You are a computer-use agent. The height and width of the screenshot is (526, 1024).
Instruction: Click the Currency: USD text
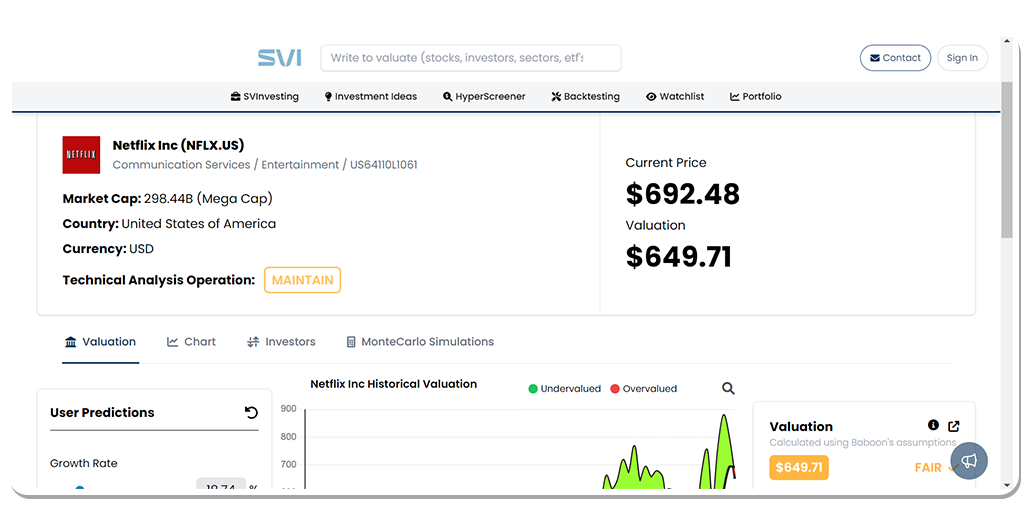pyautogui.click(x=108, y=249)
